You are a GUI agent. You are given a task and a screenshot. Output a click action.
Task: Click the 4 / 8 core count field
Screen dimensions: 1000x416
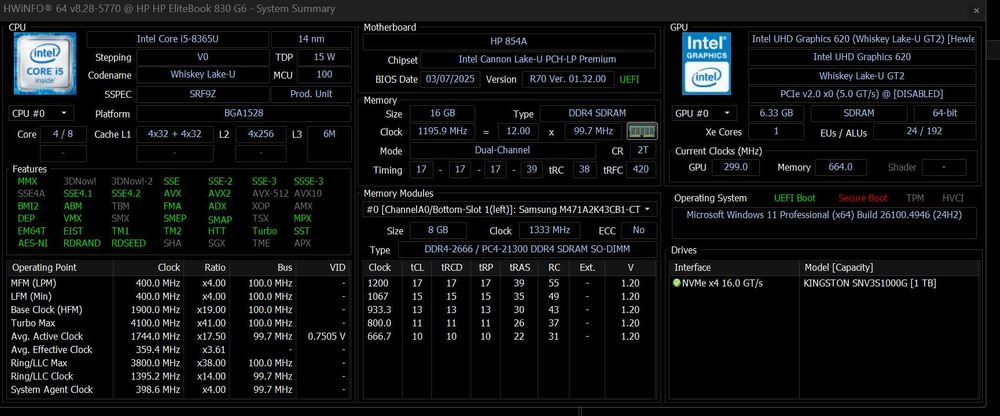click(63, 135)
